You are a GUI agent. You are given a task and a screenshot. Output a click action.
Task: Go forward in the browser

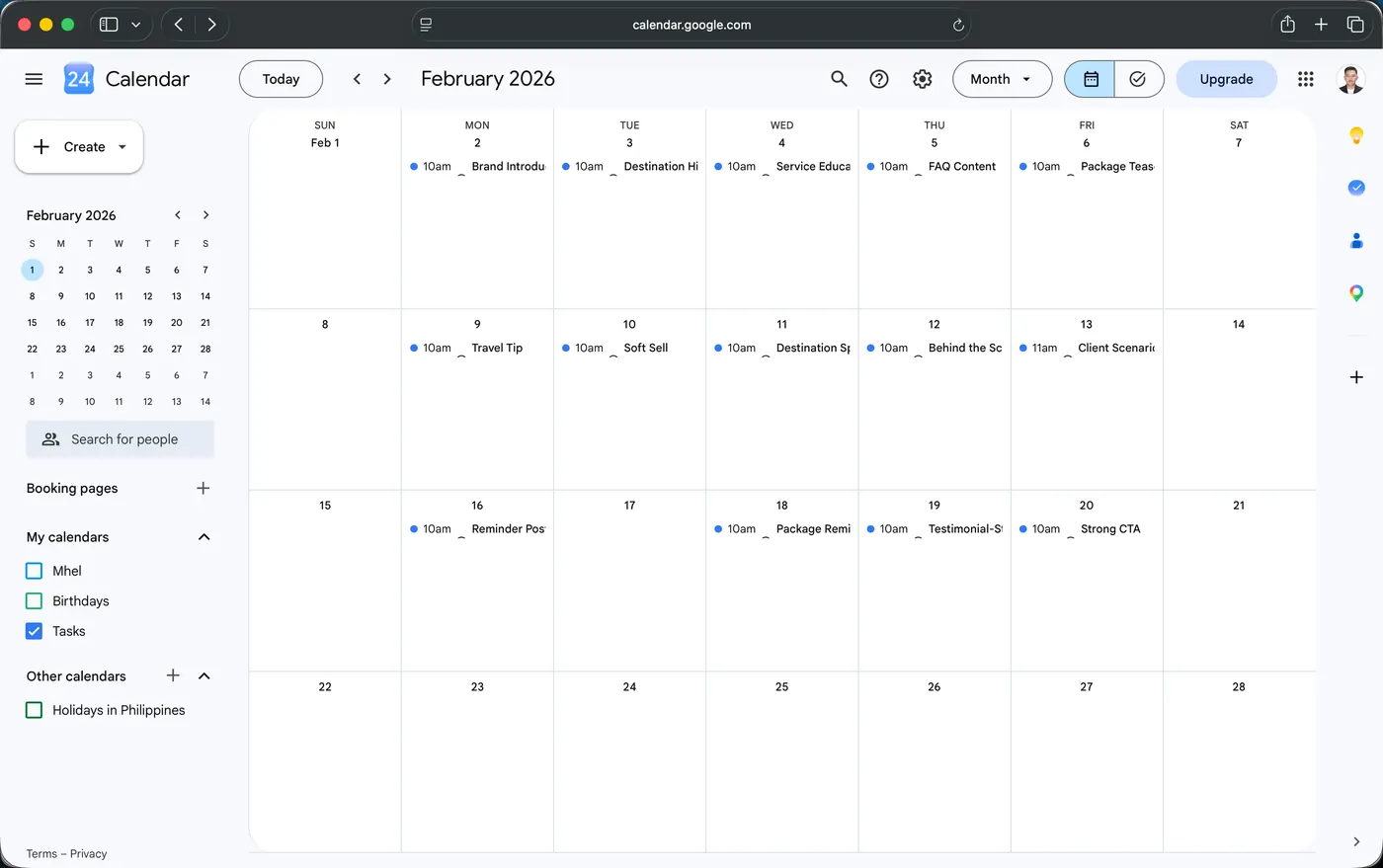211,25
